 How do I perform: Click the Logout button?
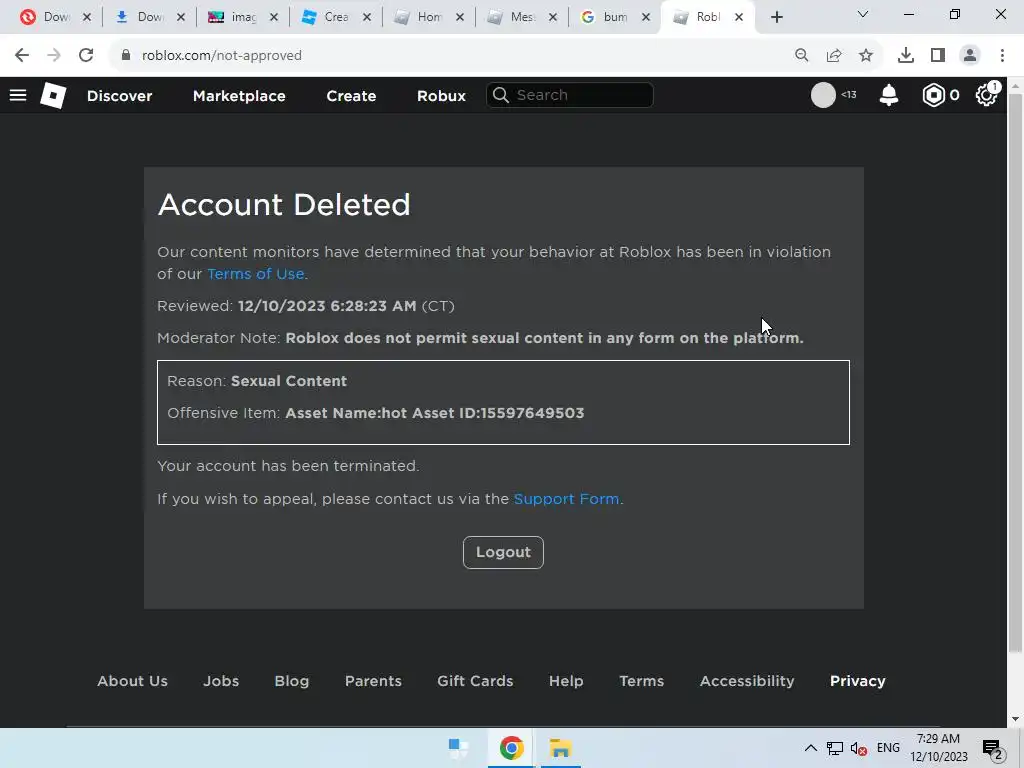point(503,552)
